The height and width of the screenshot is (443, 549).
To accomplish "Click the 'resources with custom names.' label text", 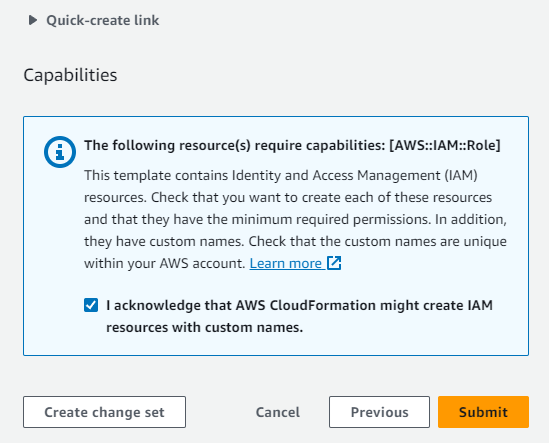I will 204,327.
